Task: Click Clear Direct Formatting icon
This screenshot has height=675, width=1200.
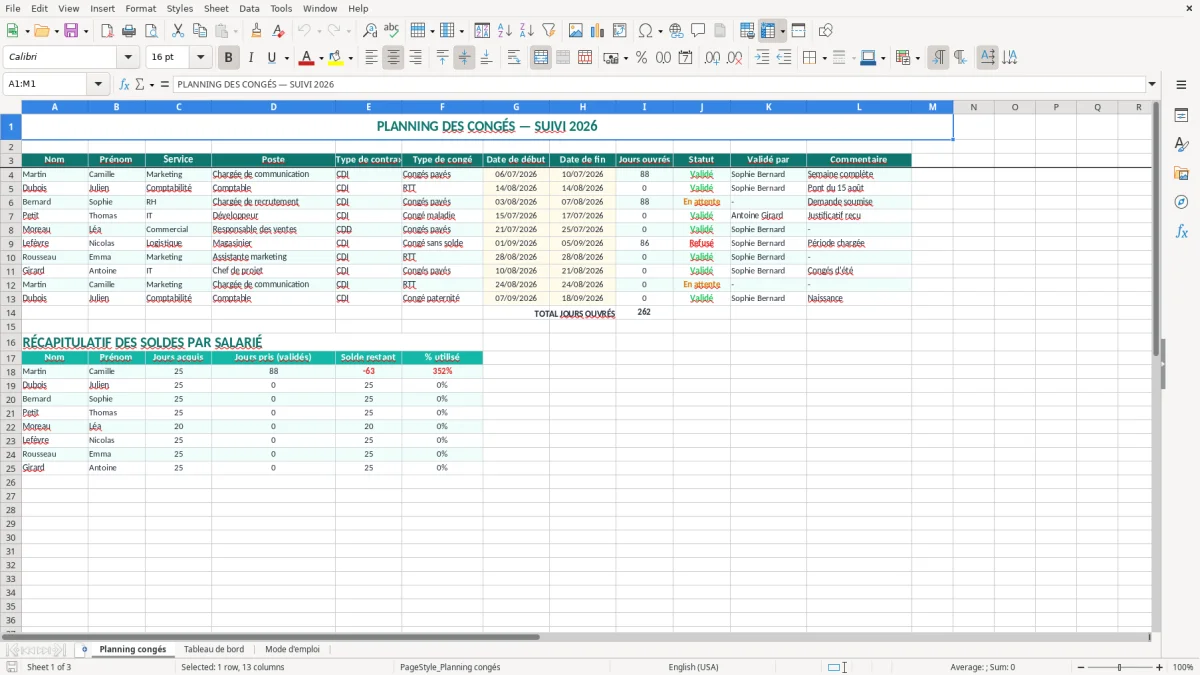Action: (279, 31)
